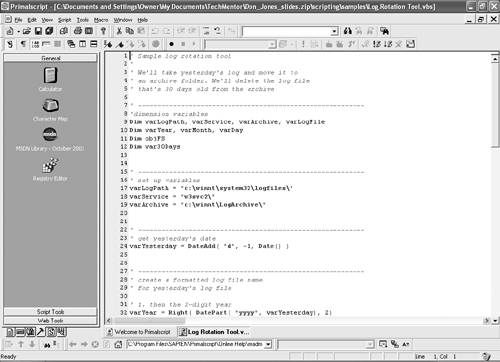
Task: Launch Registry Editor from the sidebar
Action: [50, 169]
